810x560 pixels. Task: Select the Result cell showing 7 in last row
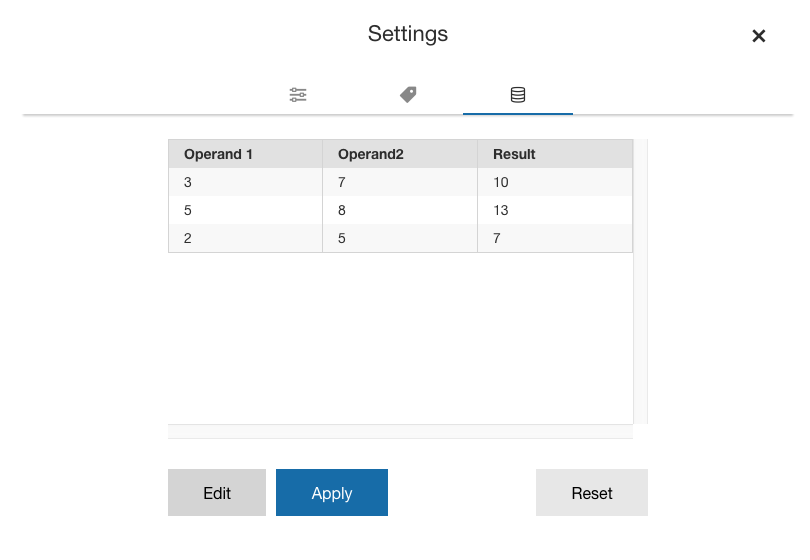point(555,238)
